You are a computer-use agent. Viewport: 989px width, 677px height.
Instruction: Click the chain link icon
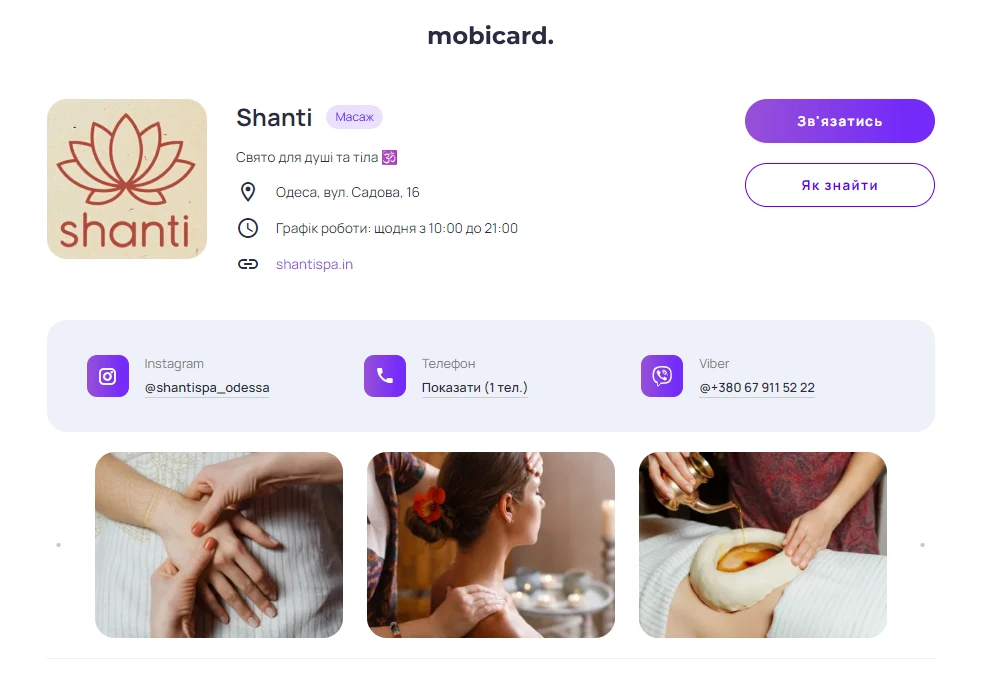pyautogui.click(x=248, y=264)
